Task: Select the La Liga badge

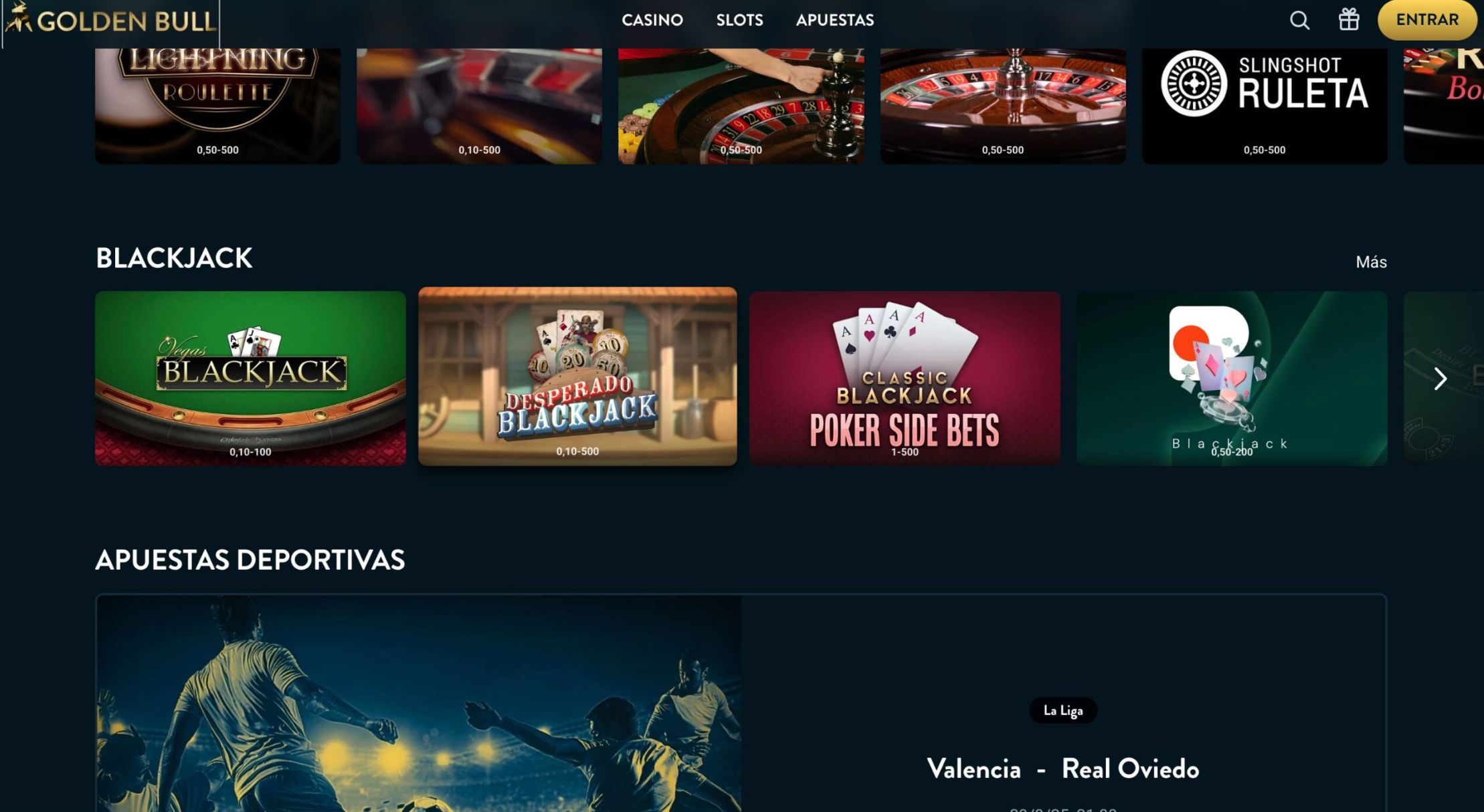Action: tap(1063, 710)
